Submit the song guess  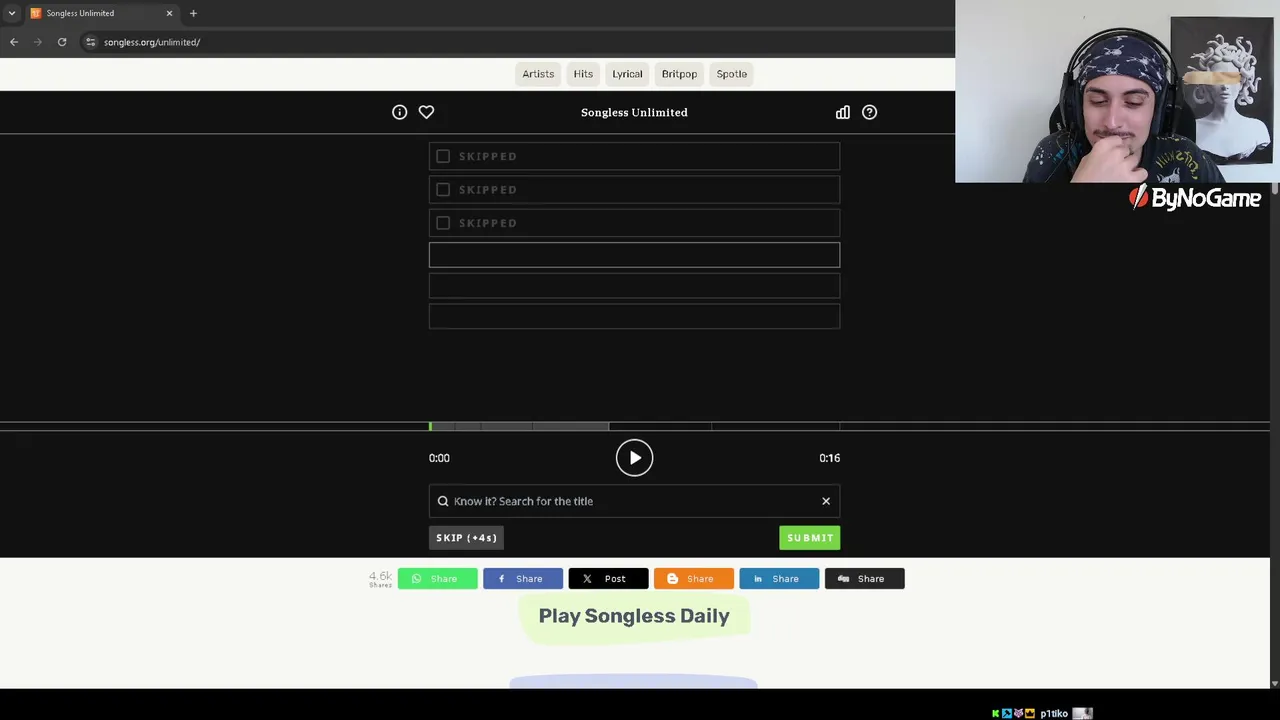810,538
